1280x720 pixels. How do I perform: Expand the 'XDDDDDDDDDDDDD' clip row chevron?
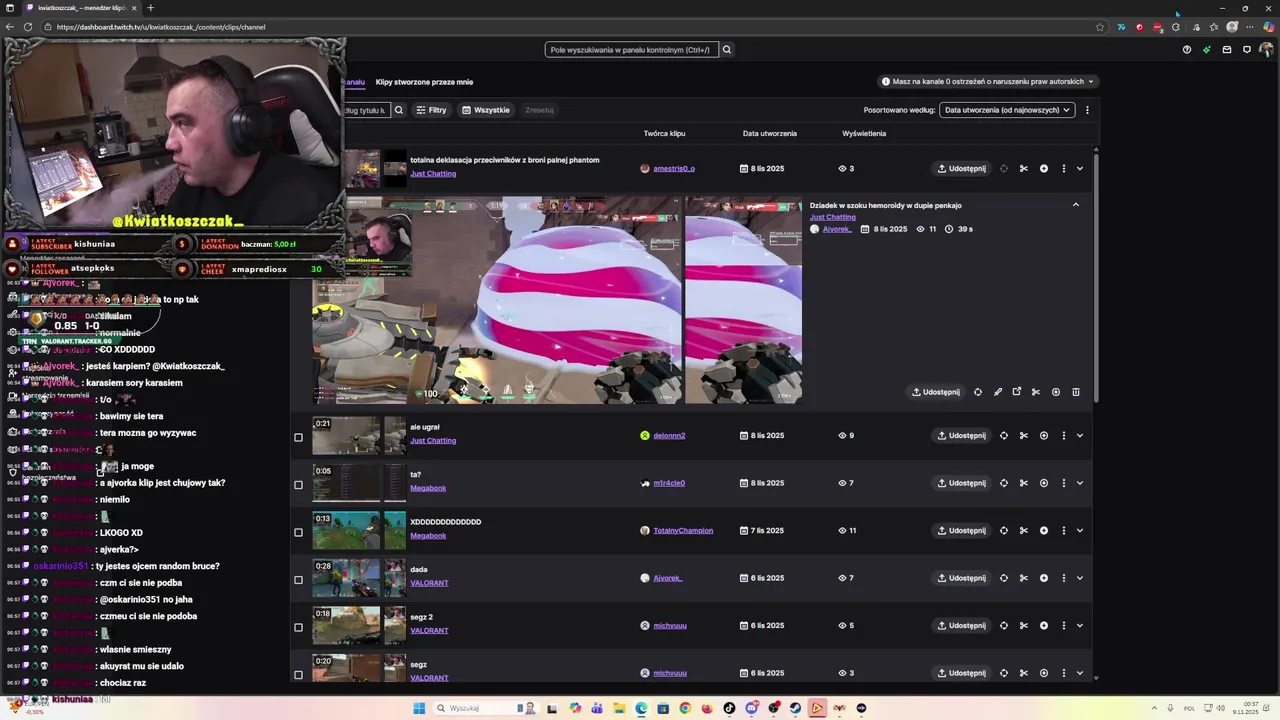1080,531
